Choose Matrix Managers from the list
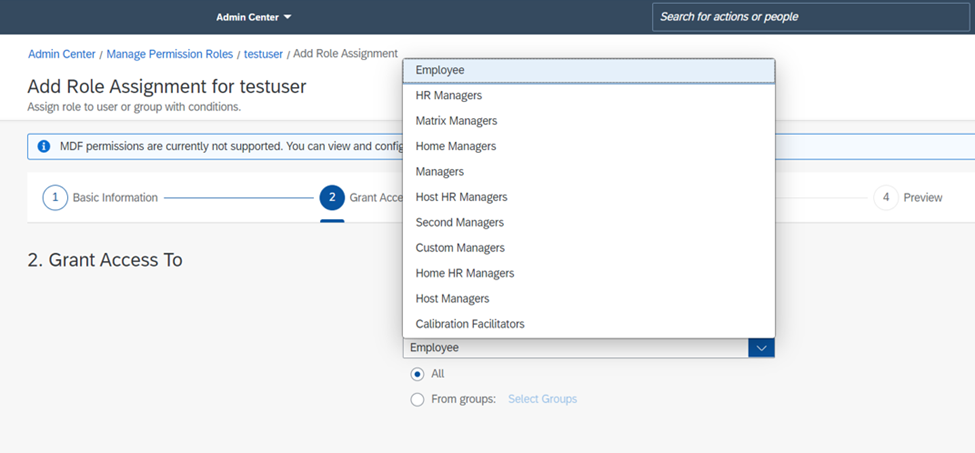 click(x=589, y=121)
